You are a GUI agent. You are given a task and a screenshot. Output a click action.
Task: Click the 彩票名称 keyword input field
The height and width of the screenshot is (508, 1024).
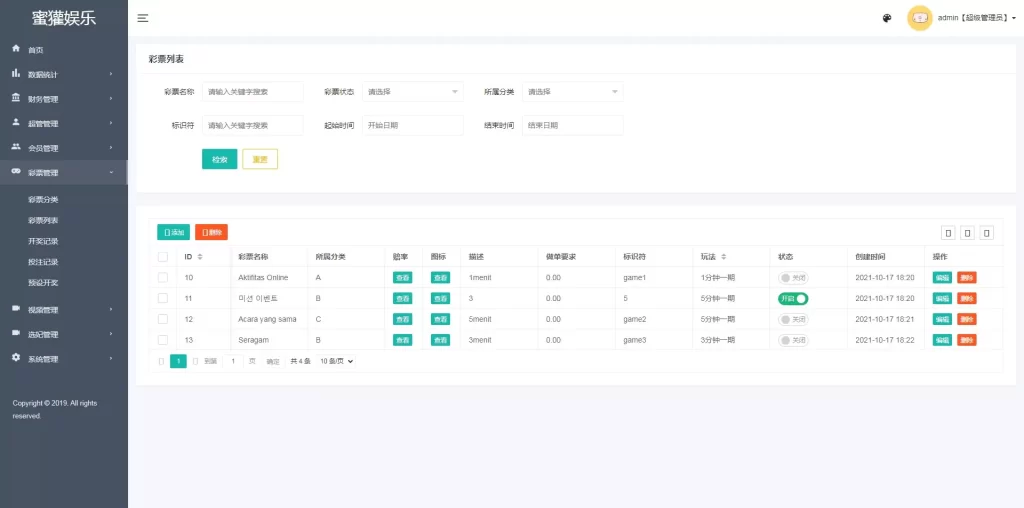(253, 92)
